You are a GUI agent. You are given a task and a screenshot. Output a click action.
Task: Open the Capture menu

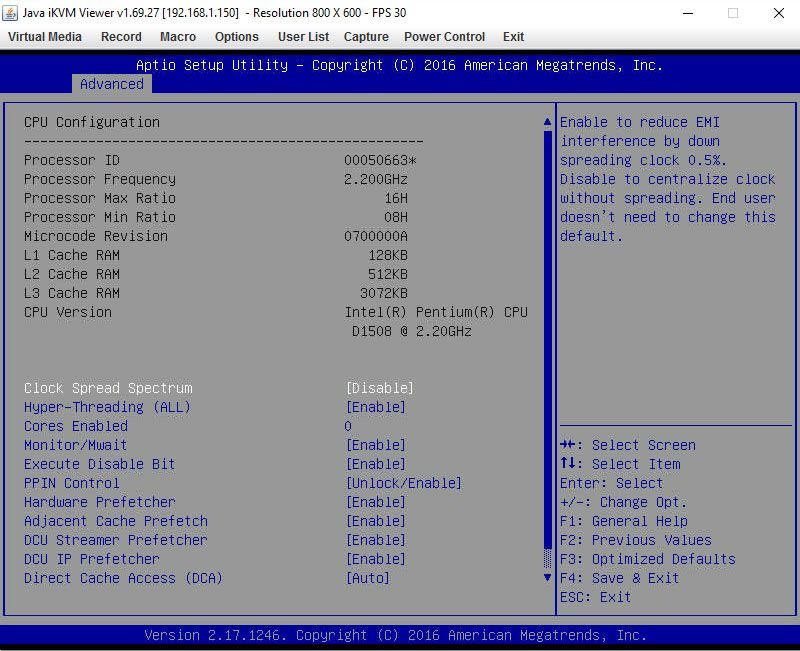(366, 37)
